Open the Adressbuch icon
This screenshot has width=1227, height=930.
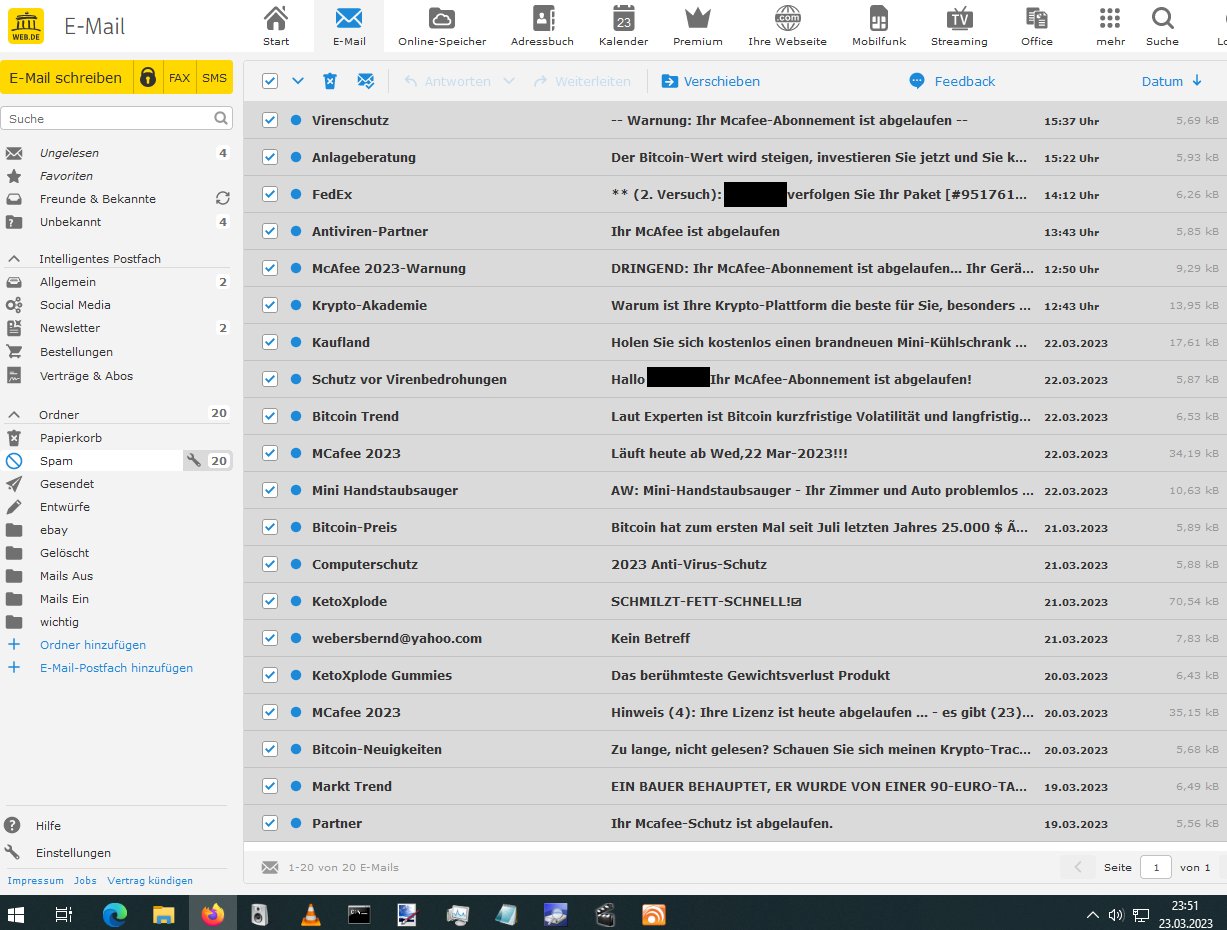coord(543,18)
